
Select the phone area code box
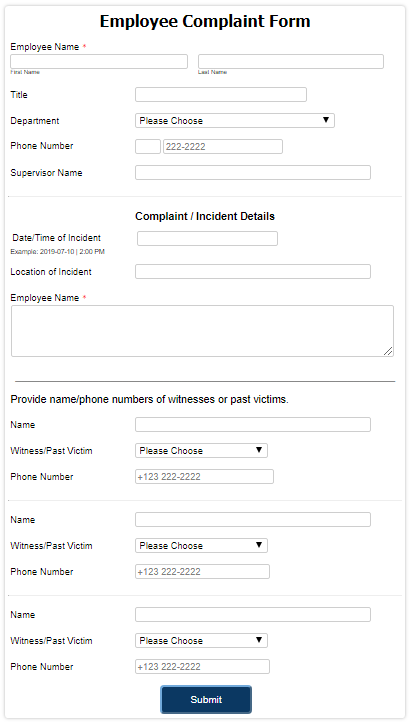pyautogui.click(x=148, y=147)
